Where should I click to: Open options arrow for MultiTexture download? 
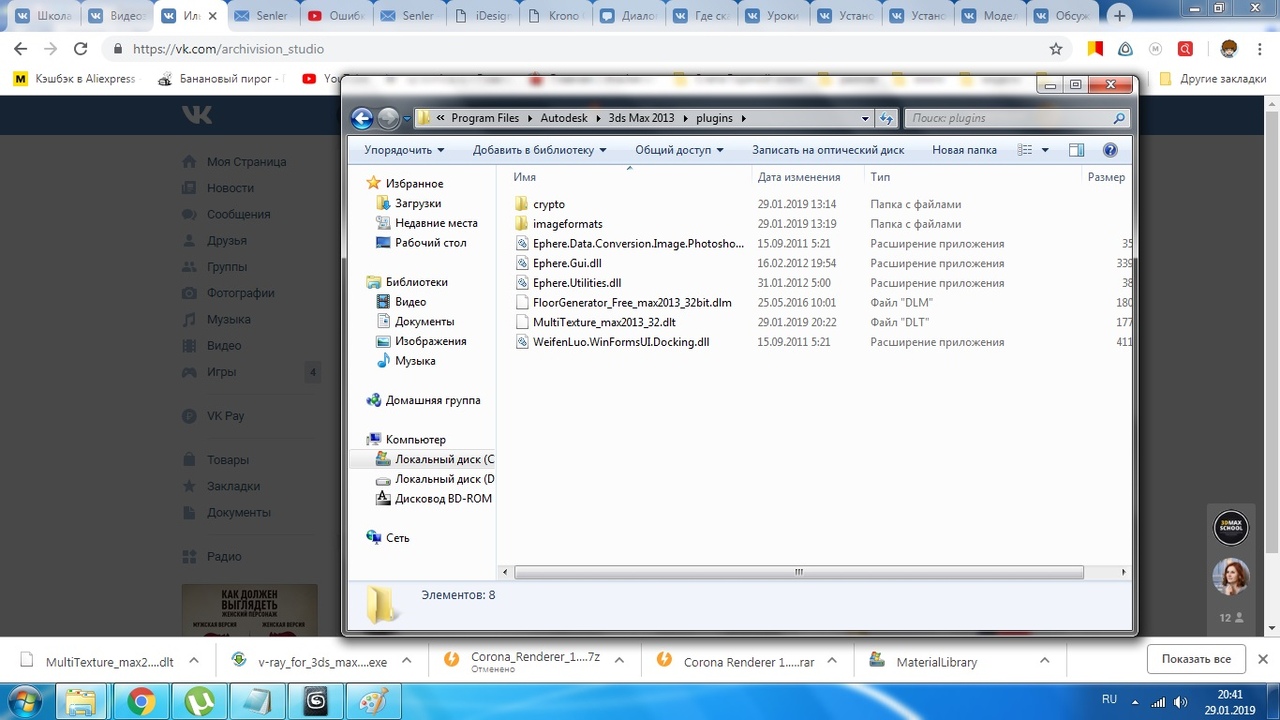click(x=194, y=661)
